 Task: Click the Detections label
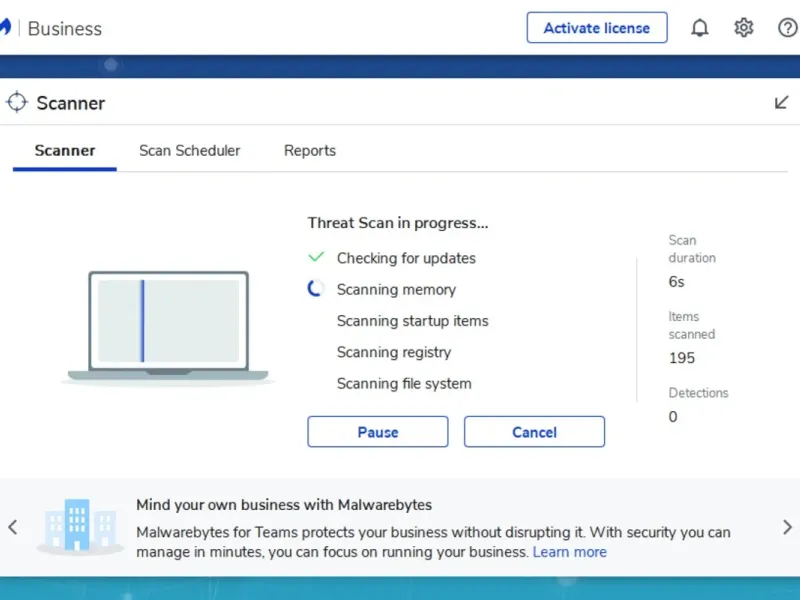pyautogui.click(x=698, y=393)
